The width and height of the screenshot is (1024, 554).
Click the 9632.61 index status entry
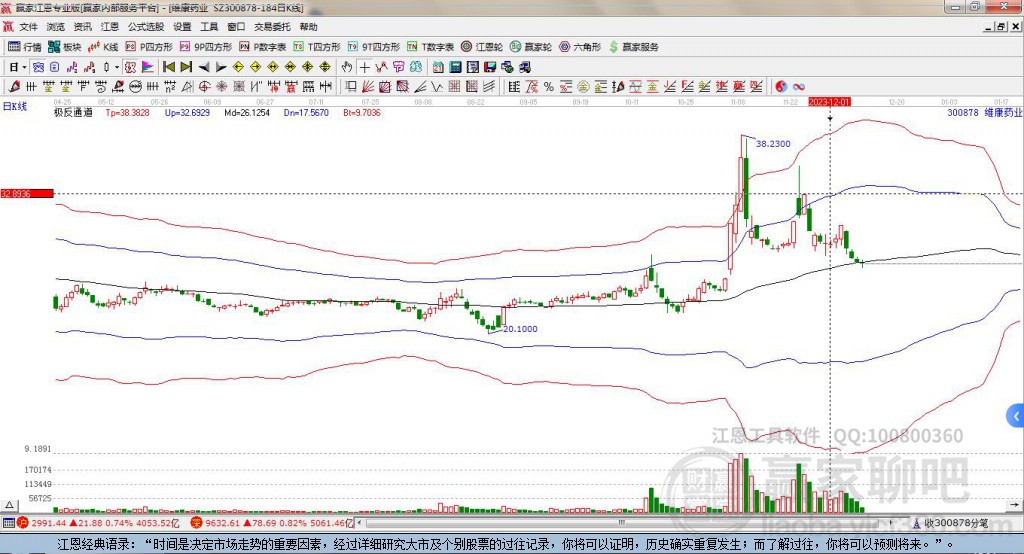pos(273,523)
